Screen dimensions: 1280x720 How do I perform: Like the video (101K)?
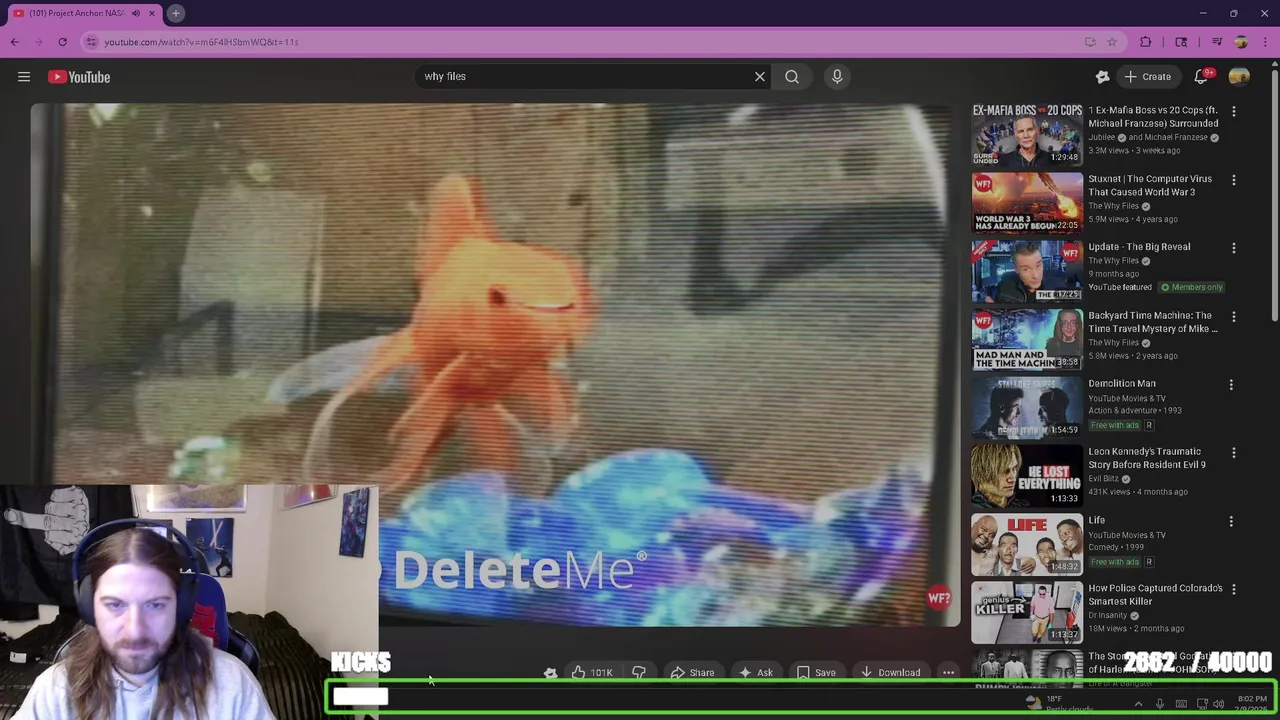click(592, 673)
